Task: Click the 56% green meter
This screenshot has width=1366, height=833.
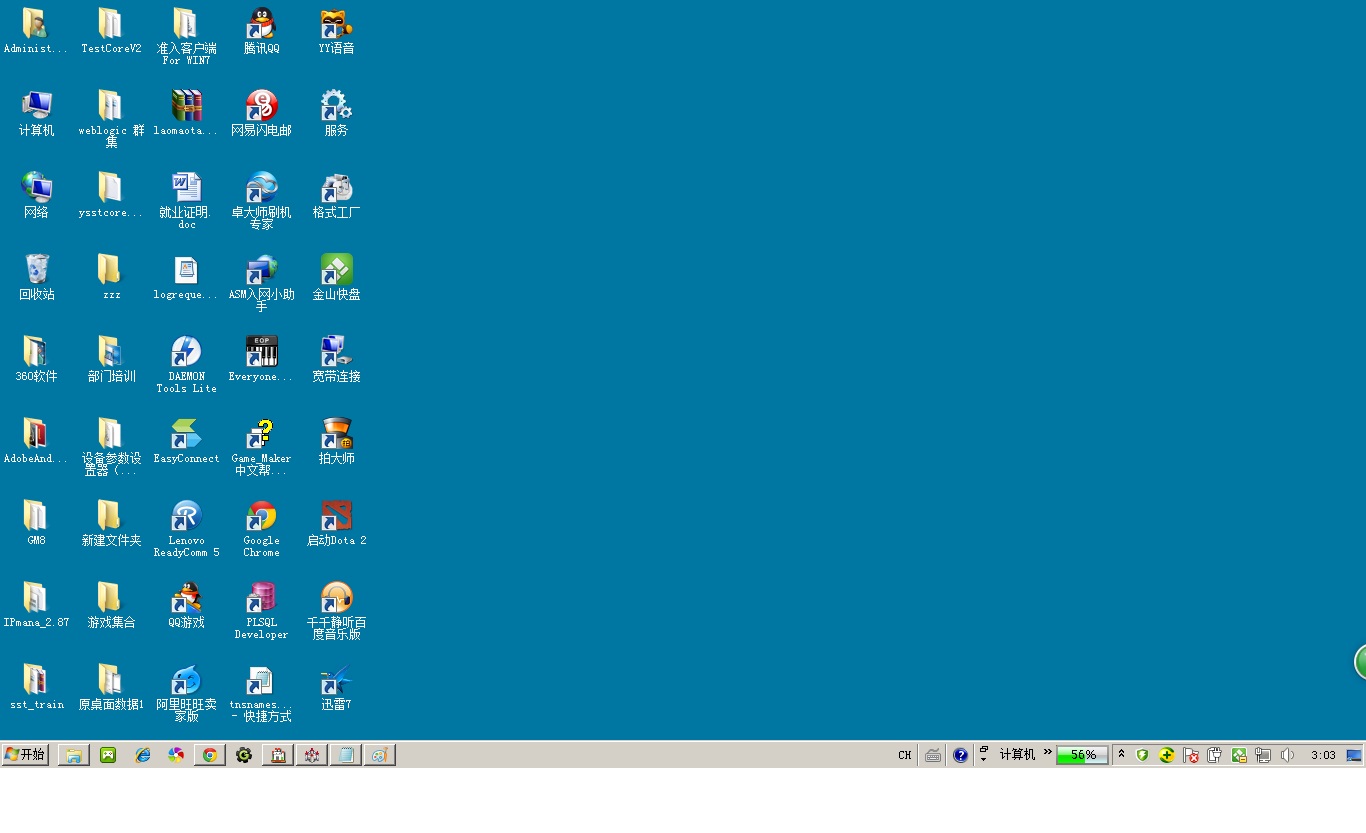Action: coord(1082,755)
